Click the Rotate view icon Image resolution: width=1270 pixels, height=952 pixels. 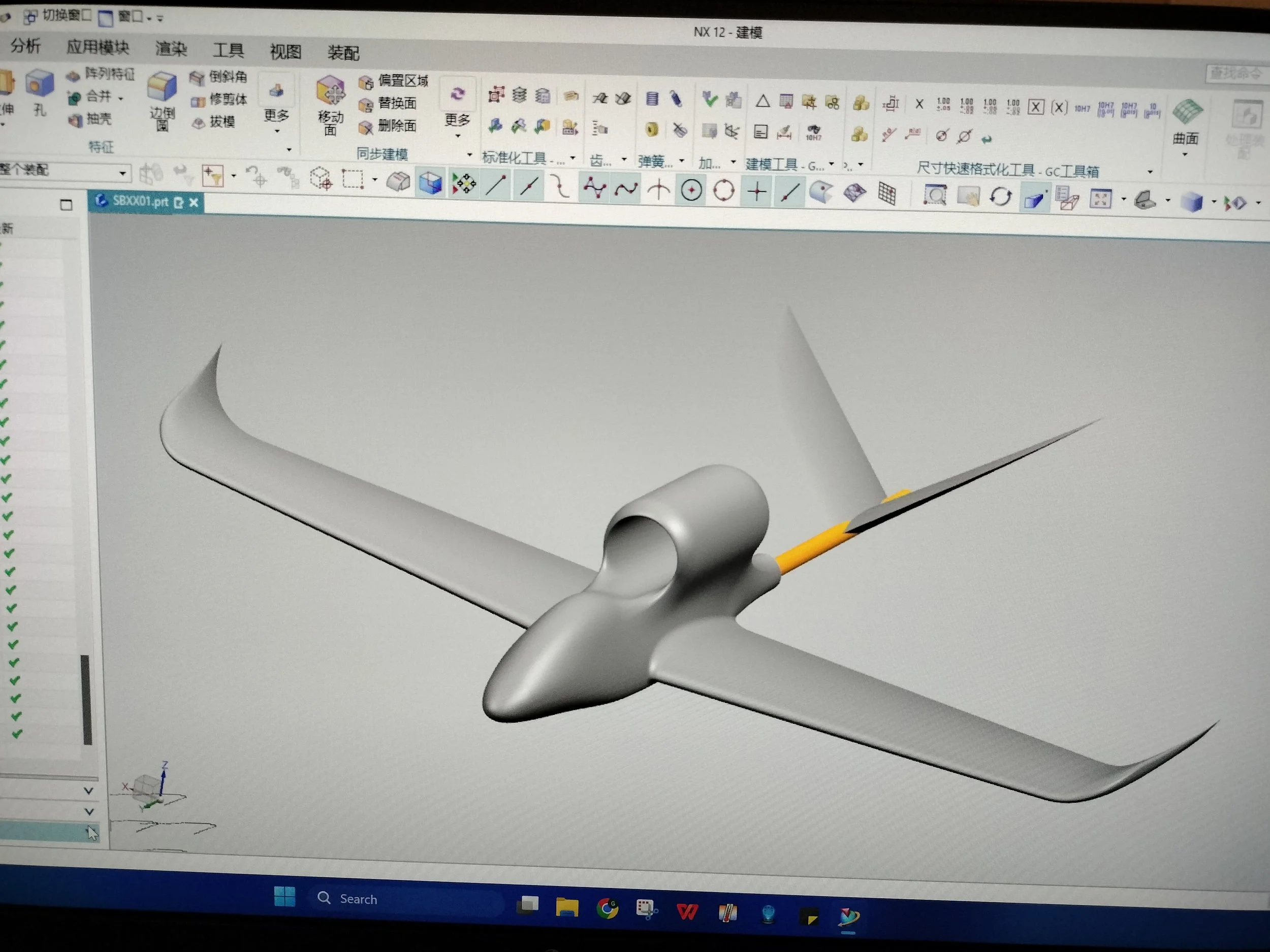[1000, 197]
